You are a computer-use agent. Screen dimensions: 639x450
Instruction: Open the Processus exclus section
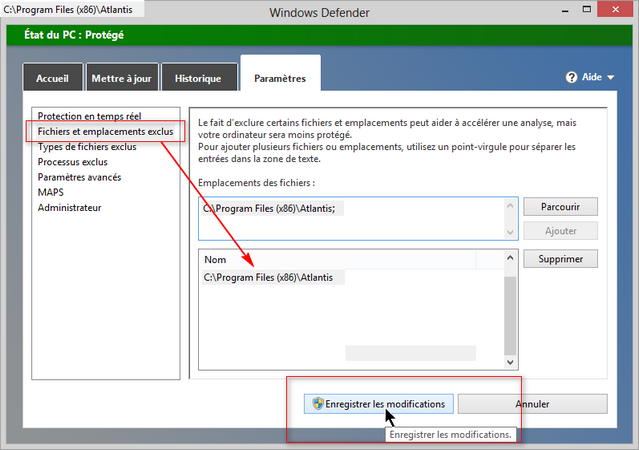point(72,161)
